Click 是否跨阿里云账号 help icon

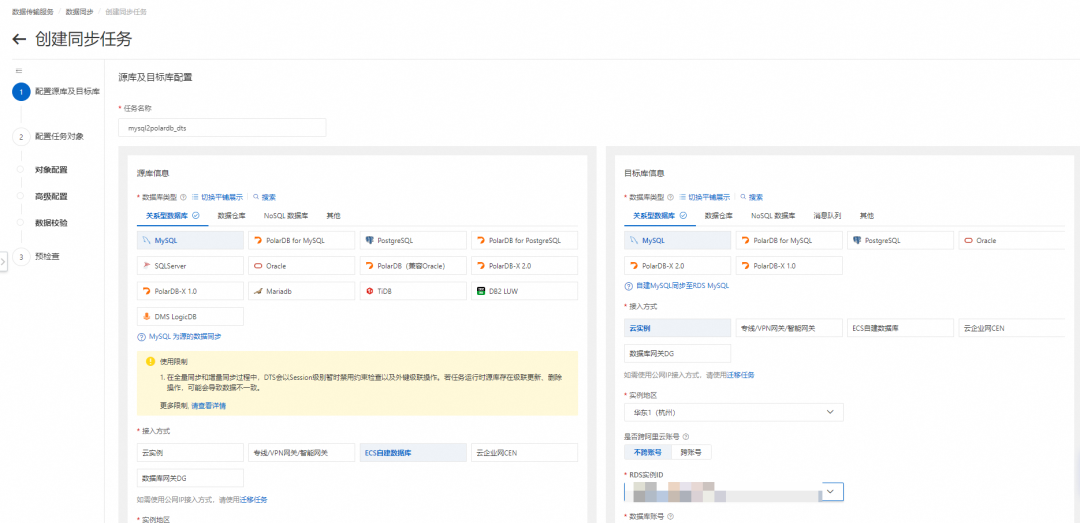[x=687, y=436]
